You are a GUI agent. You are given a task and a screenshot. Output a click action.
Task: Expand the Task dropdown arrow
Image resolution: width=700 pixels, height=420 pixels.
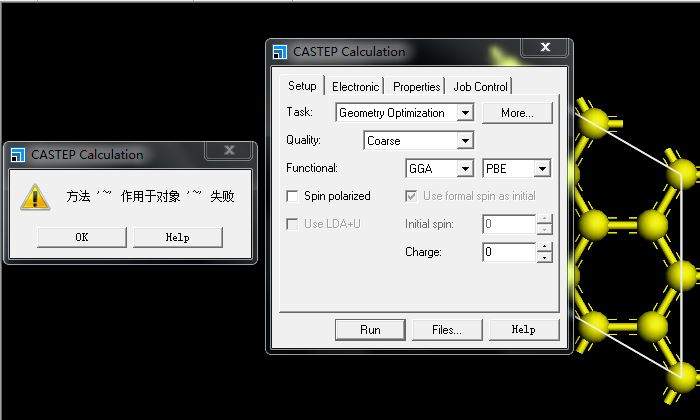click(465, 113)
